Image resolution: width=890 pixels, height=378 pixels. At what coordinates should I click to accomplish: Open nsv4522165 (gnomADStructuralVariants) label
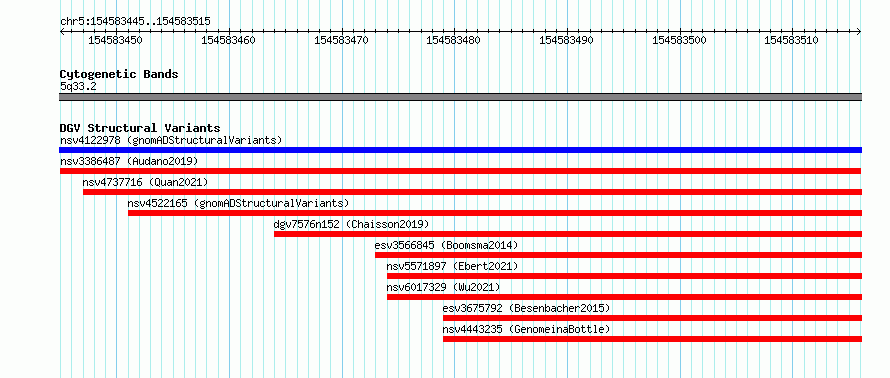pyautogui.click(x=238, y=203)
